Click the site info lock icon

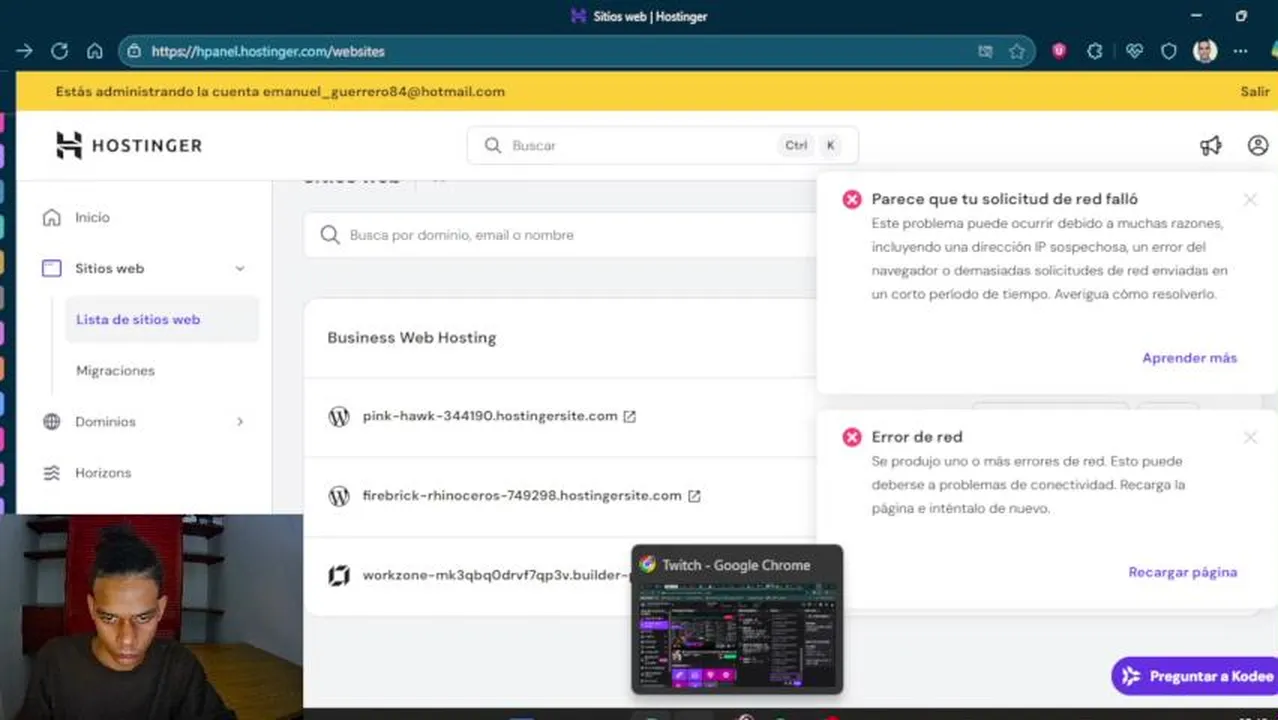pos(134,51)
